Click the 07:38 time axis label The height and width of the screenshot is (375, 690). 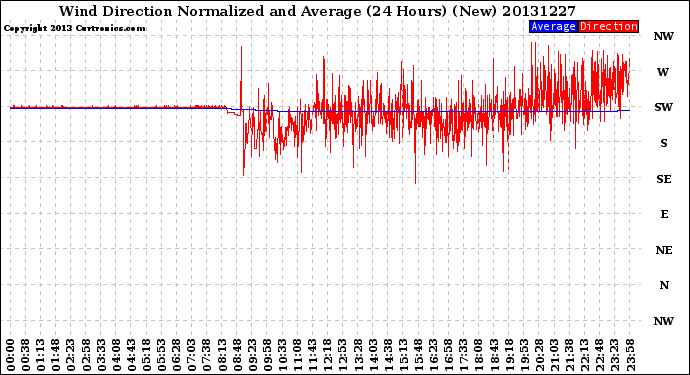click(207, 355)
